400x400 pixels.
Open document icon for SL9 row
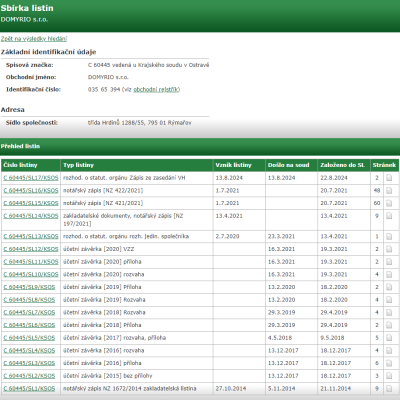[389, 287]
